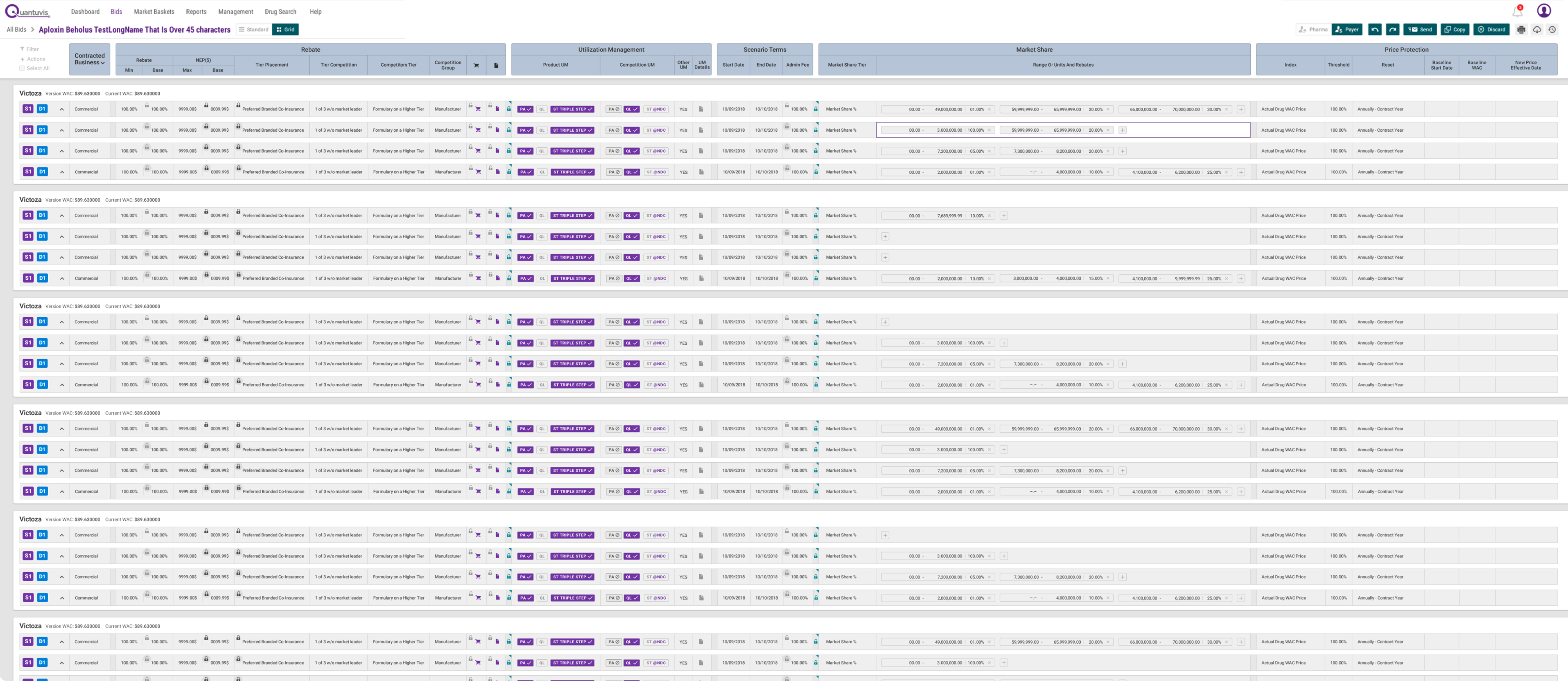Open the All Bids breadcrumb link

(x=16, y=29)
